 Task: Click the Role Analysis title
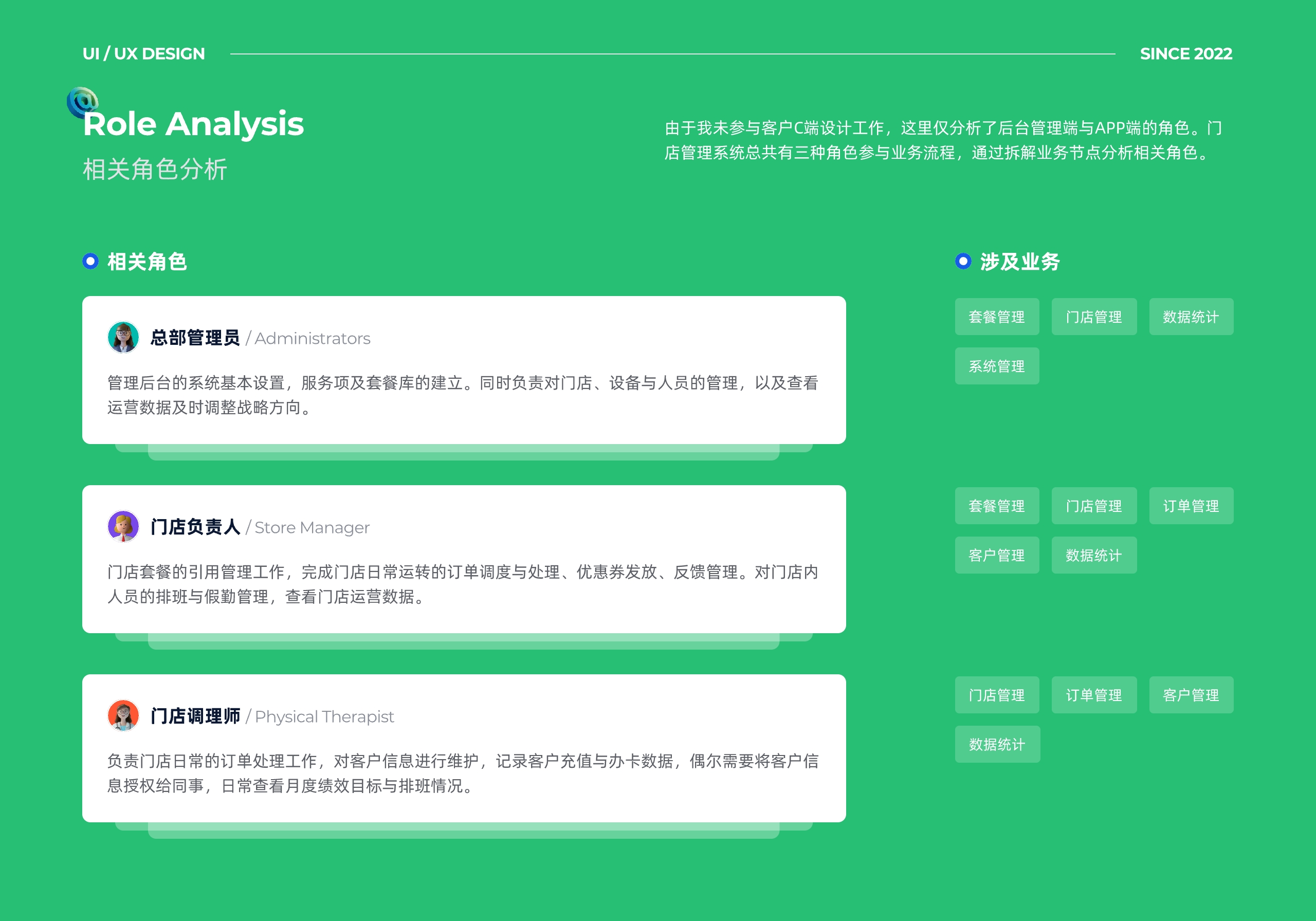click(x=193, y=124)
